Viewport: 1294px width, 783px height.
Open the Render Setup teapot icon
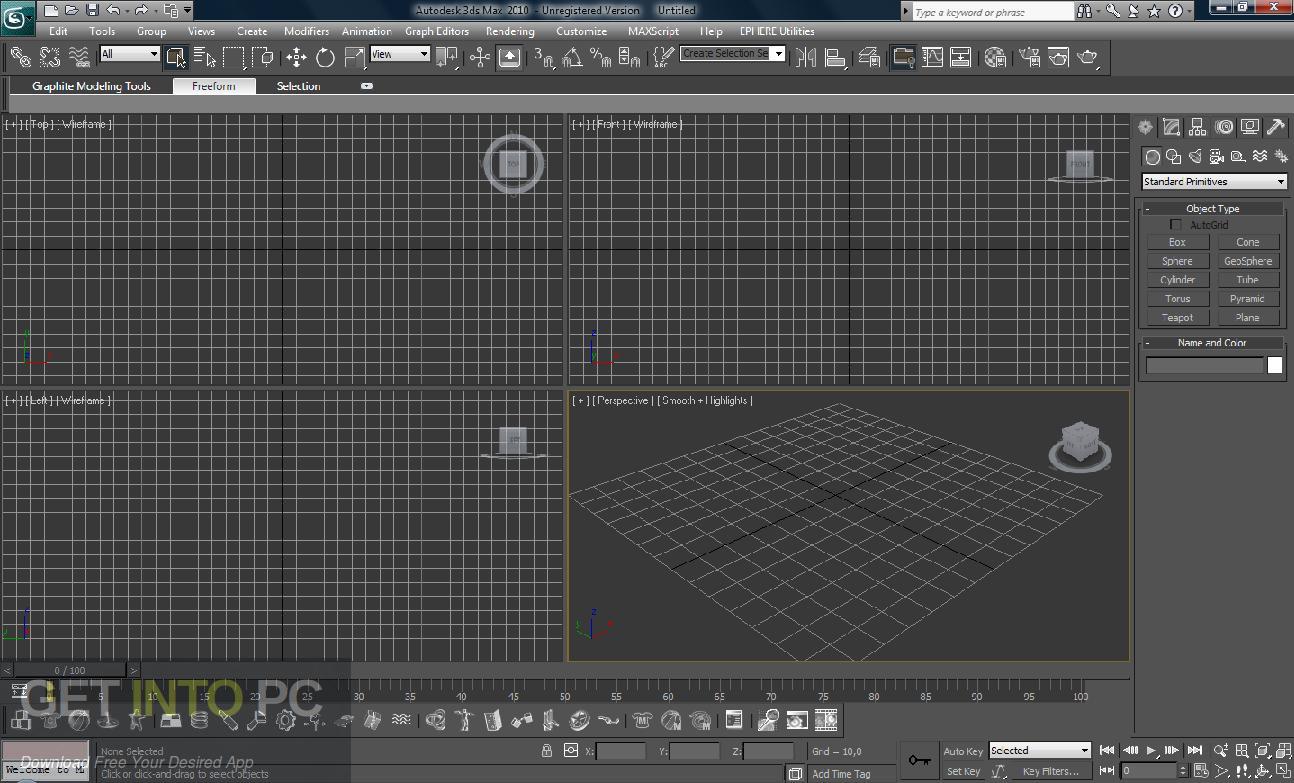click(1031, 57)
